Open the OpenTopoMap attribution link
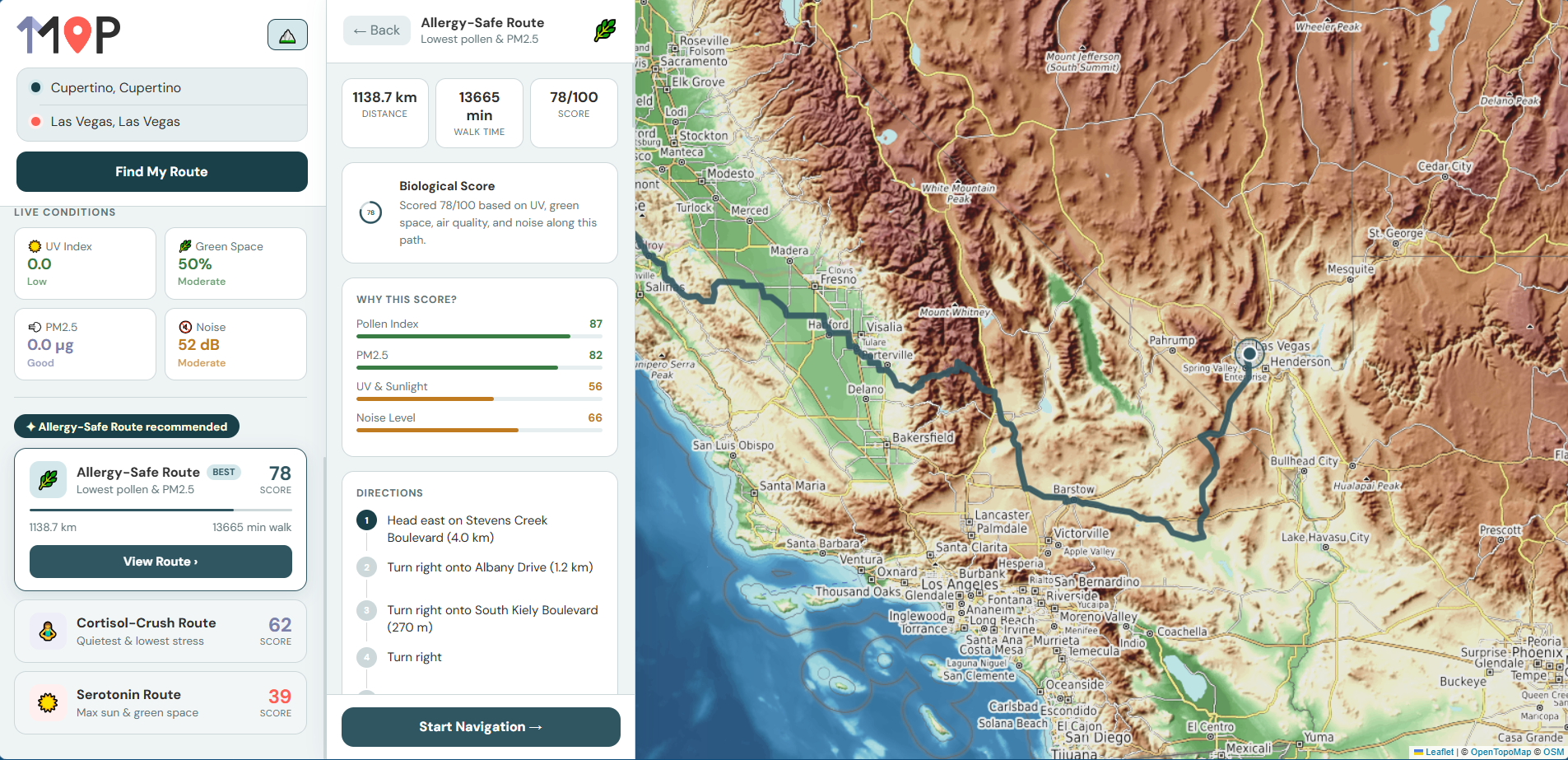This screenshot has height=760, width=1568. point(1501,752)
